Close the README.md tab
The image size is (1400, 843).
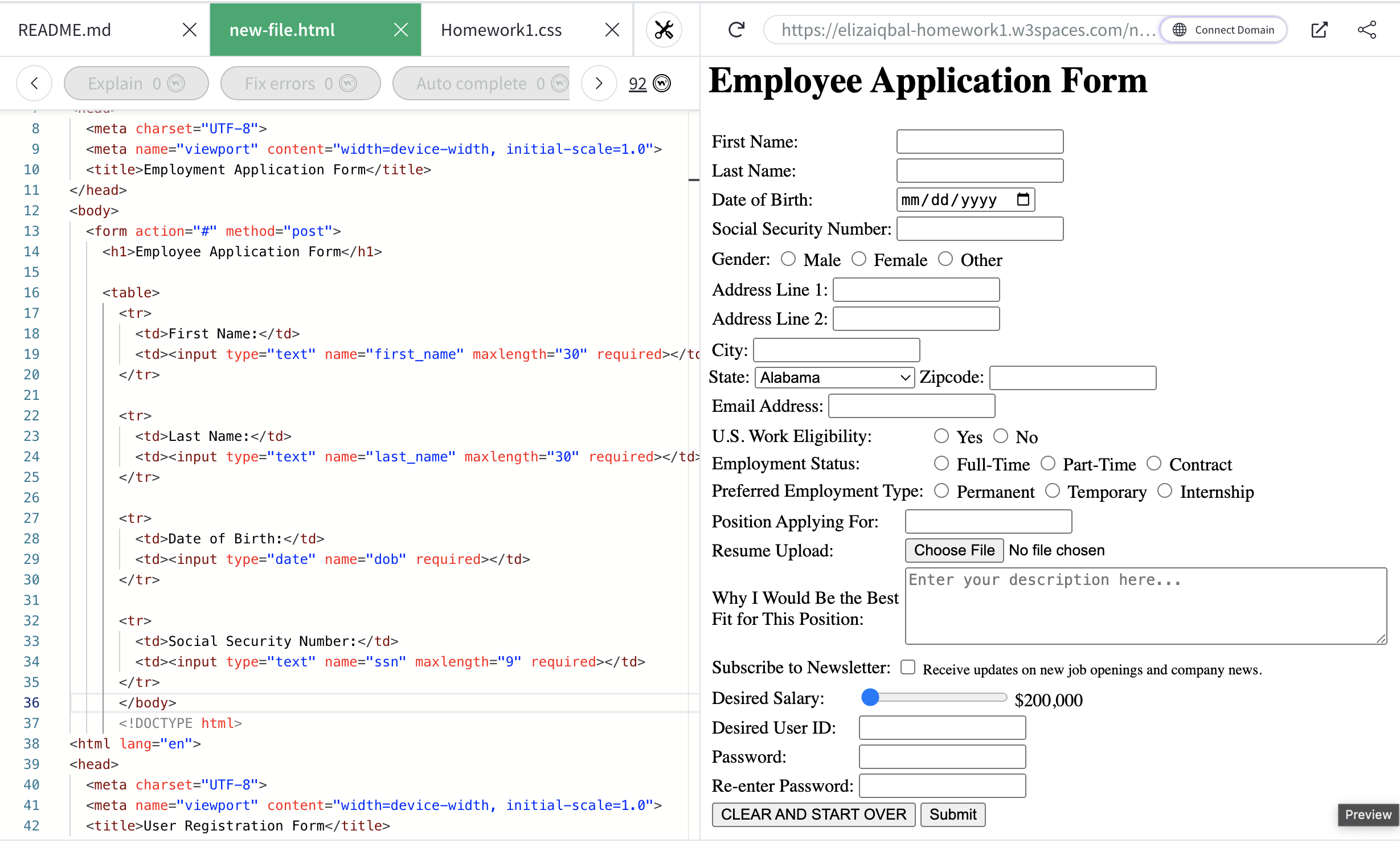click(190, 30)
